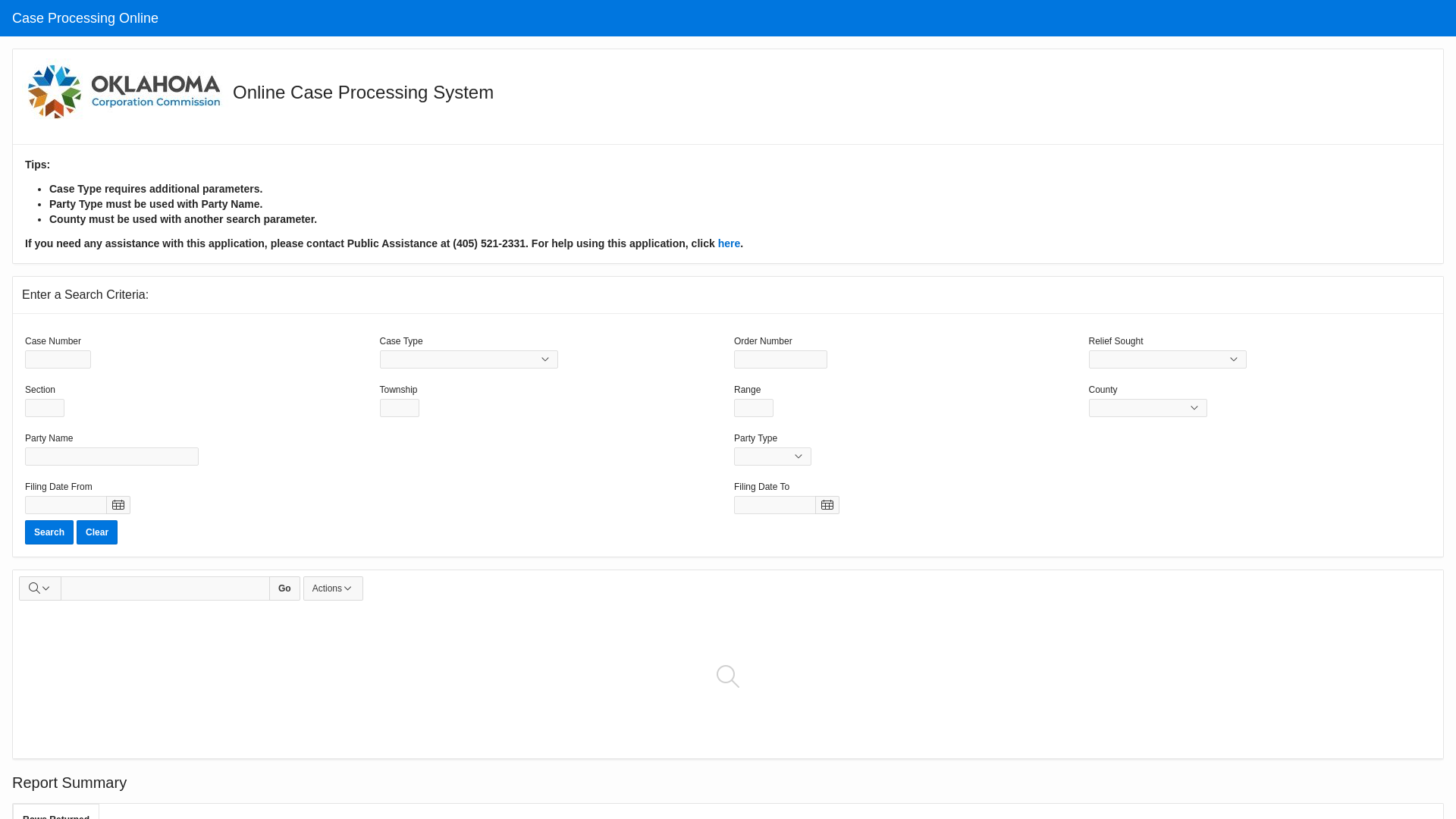
Task: Click the Party Name input field
Action: 111,456
